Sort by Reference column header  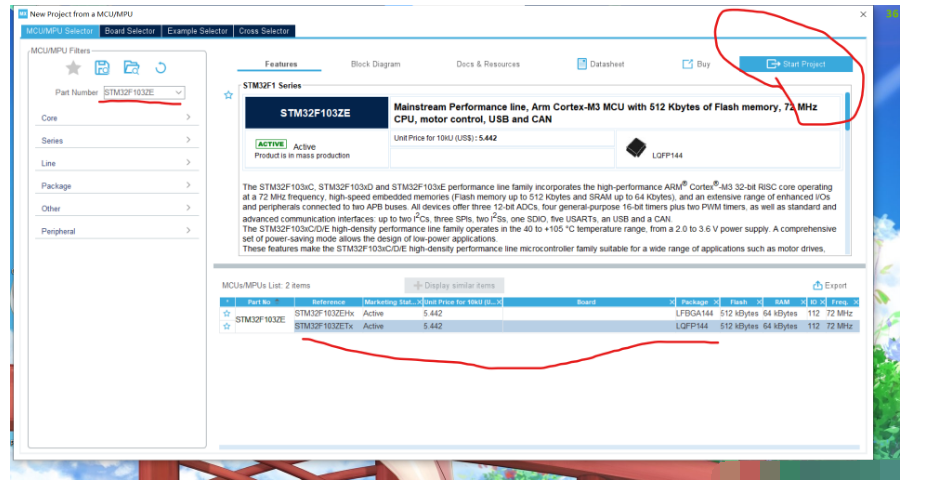(329, 302)
